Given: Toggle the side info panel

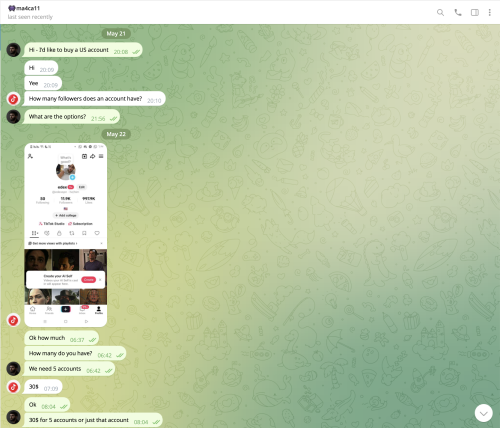Looking at the screenshot, I should point(475,13).
